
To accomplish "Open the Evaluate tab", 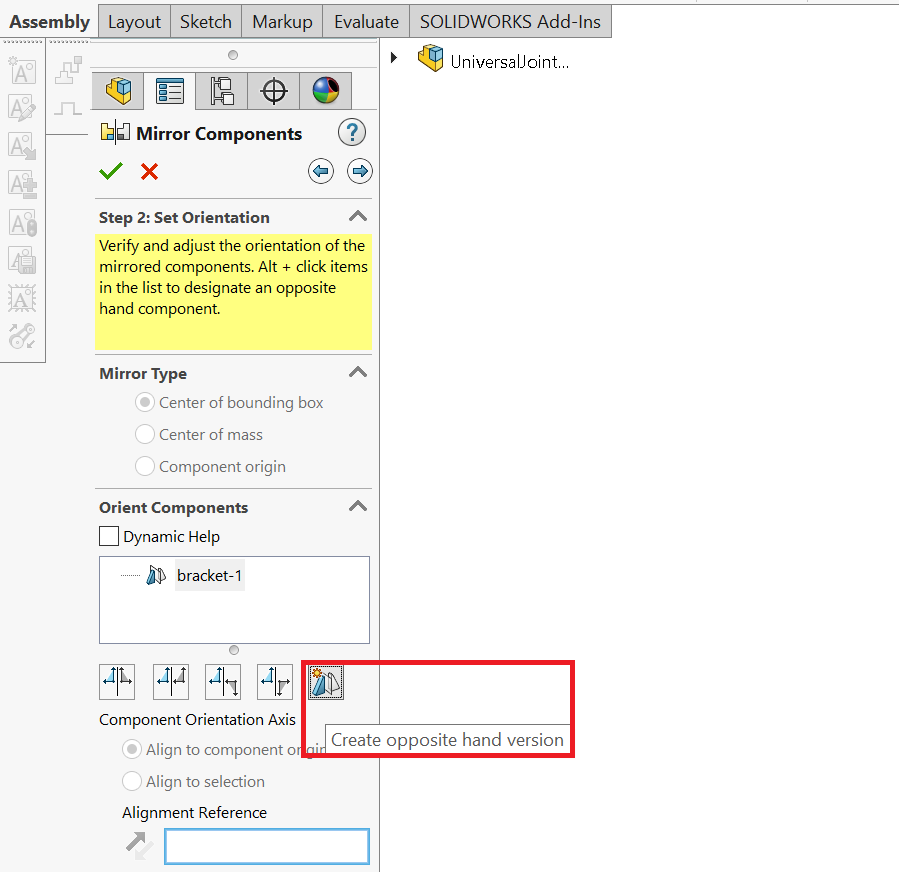I will point(366,21).
